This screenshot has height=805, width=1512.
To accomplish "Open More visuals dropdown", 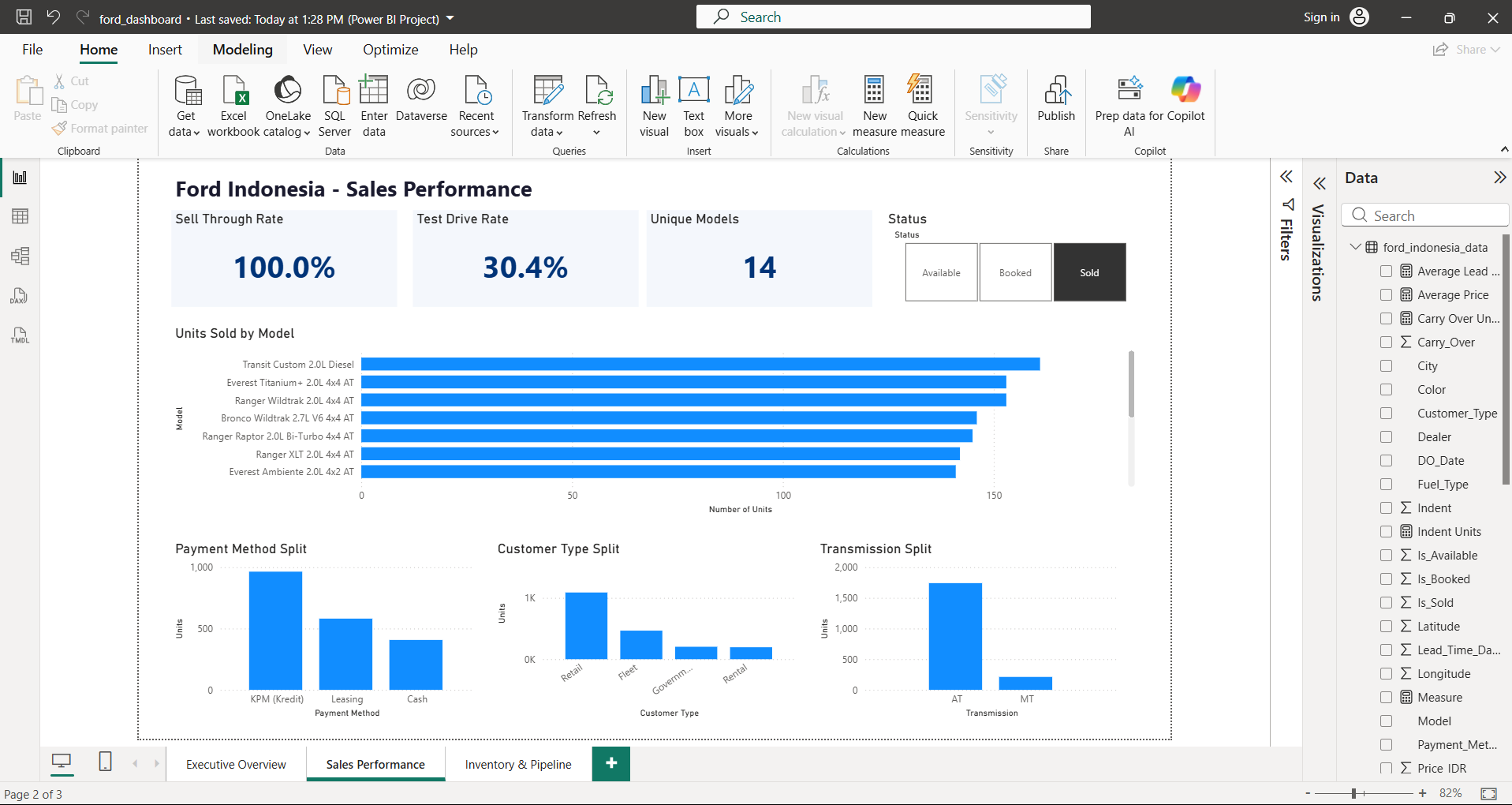I will [x=738, y=107].
